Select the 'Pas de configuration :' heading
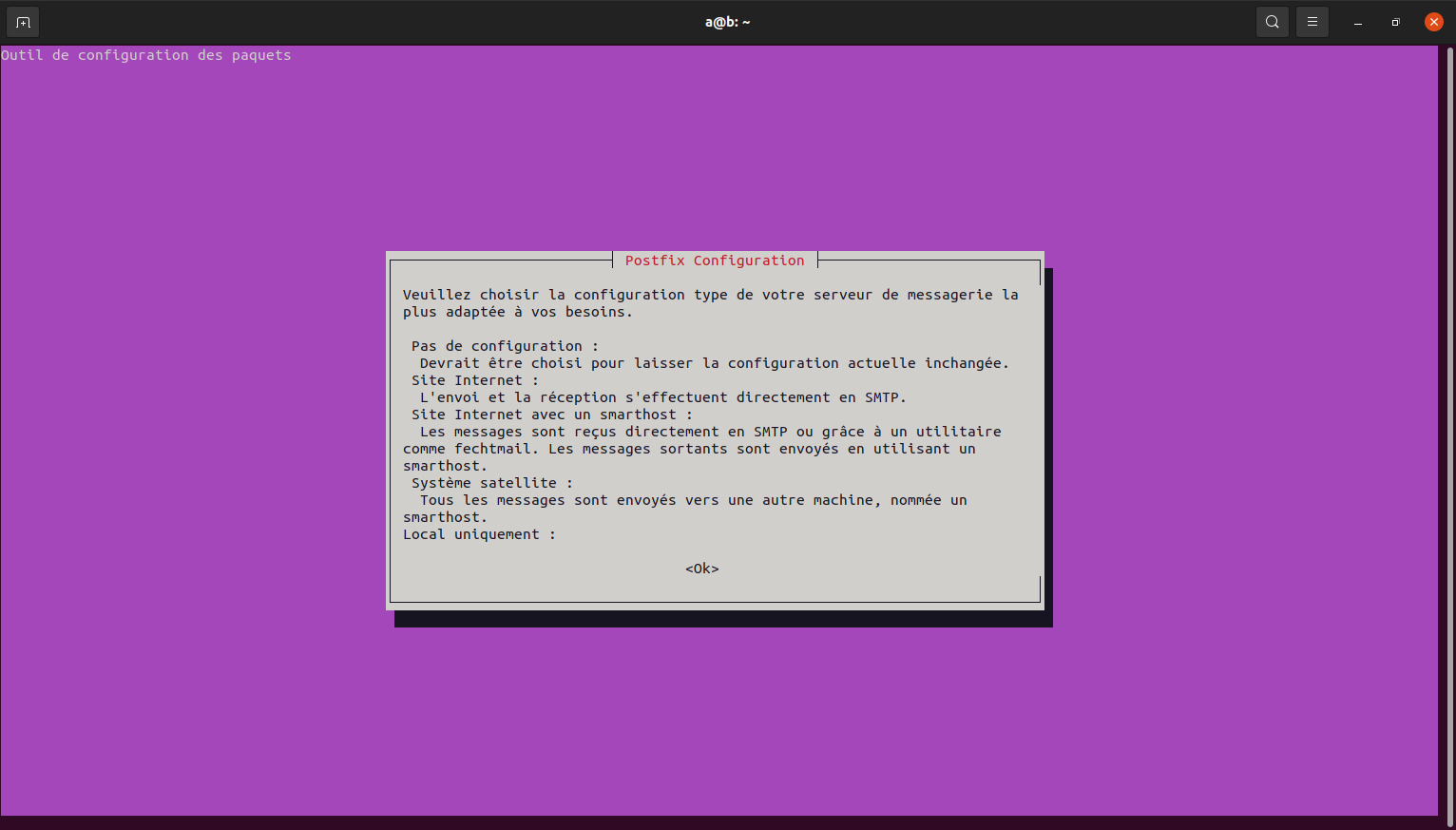Image resolution: width=1456 pixels, height=830 pixels. [505, 346]
